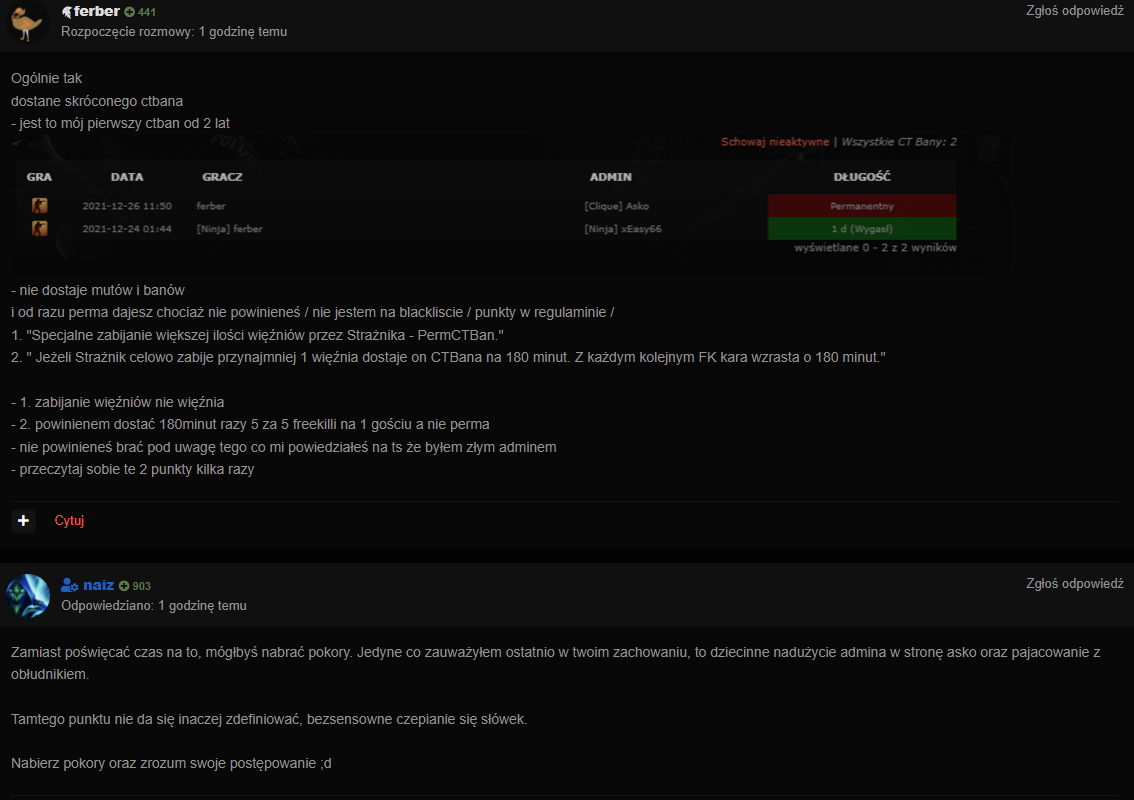Click the blue moderator icon beside naiz

click(x=69, y=585)
